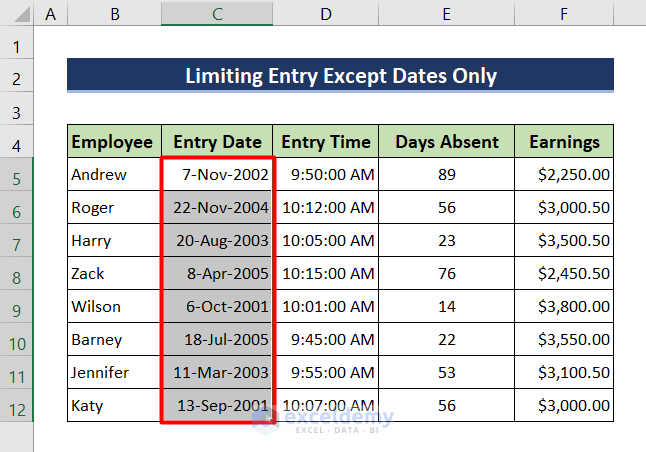646x452 pixels.
Task: Click the Entry Date header cell
Action: 217,142
